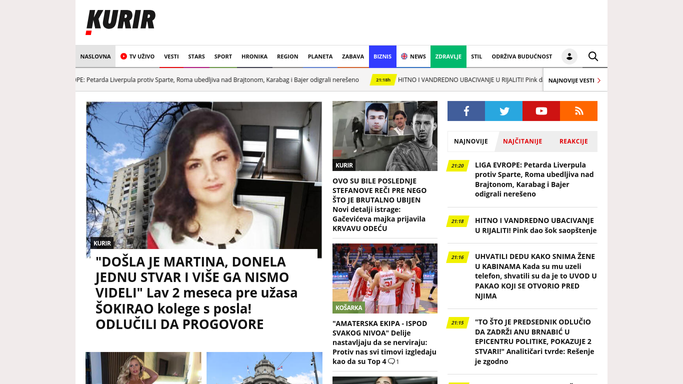Switch to the Reakcije tab

[x=573, y=141]
